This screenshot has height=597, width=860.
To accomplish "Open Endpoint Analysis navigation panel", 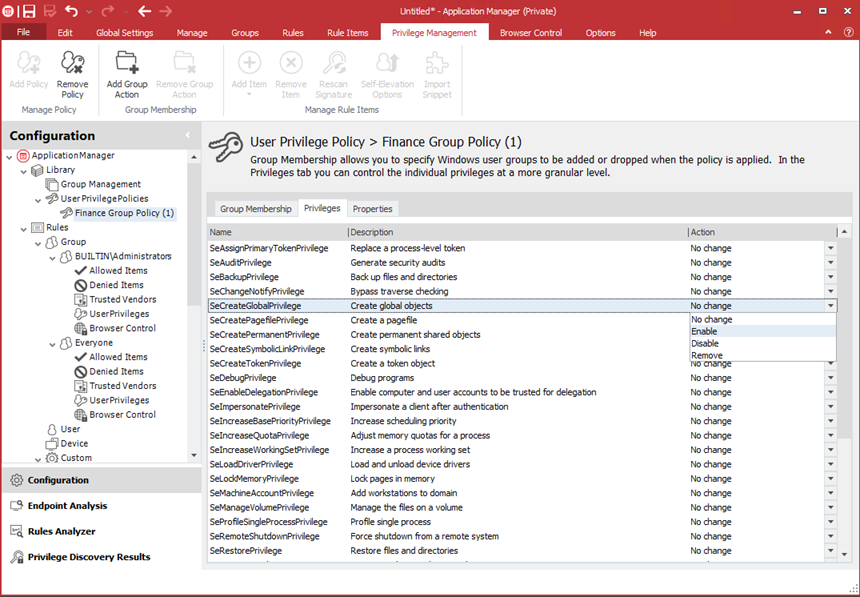I will pos(67,506).
